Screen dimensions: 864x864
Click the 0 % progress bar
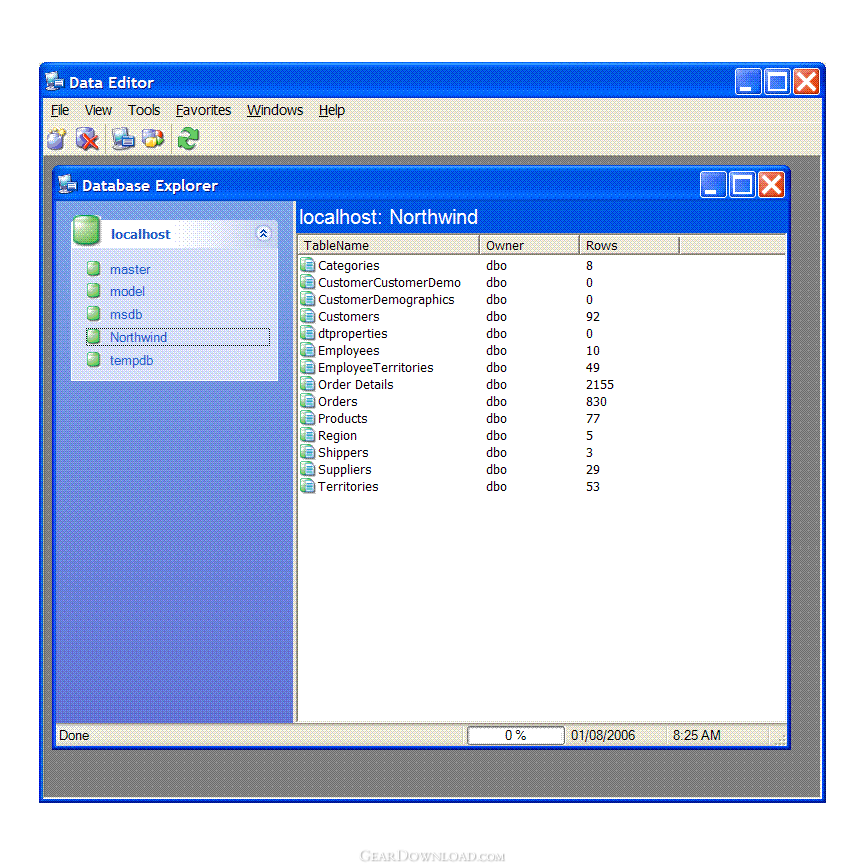(x=516, y=735)
